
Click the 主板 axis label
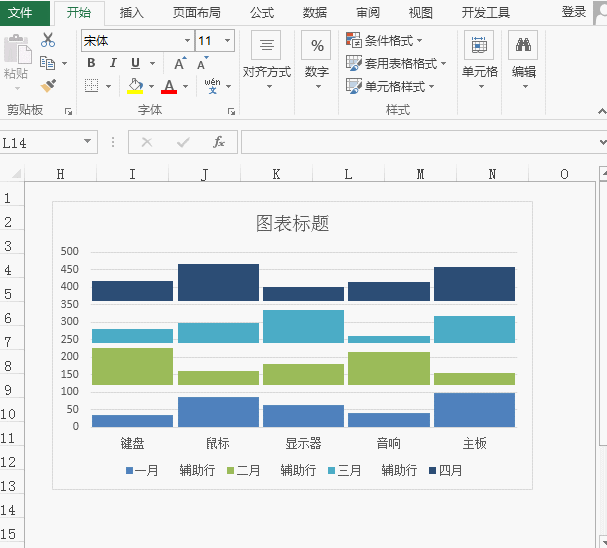(475, 443)
